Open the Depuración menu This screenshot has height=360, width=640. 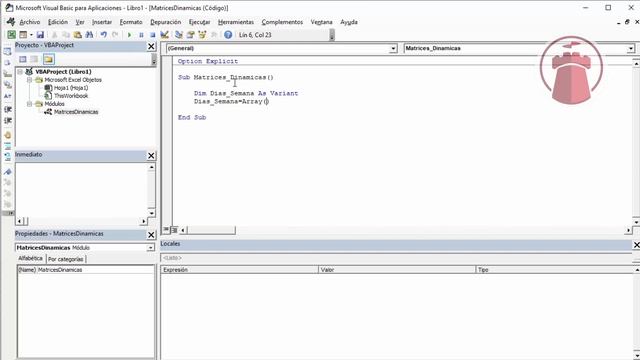[165, 22]
